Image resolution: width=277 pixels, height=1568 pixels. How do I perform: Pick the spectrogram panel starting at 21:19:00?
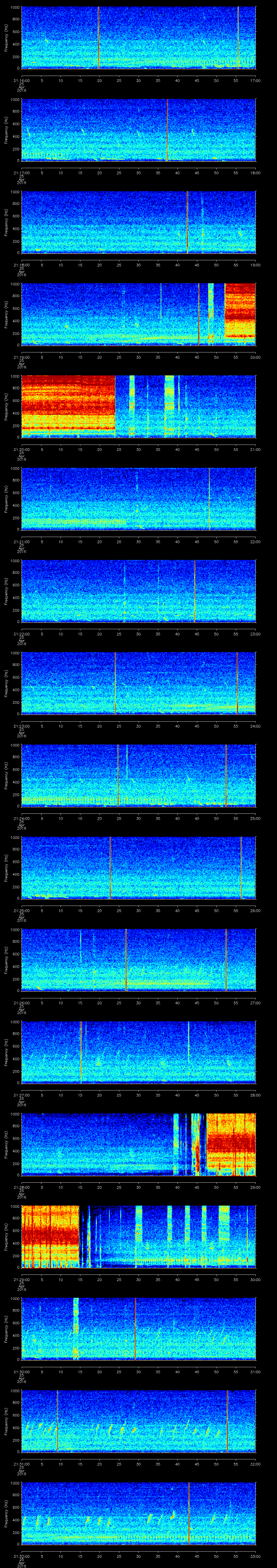pyautogui.click(x=139, y=314)
